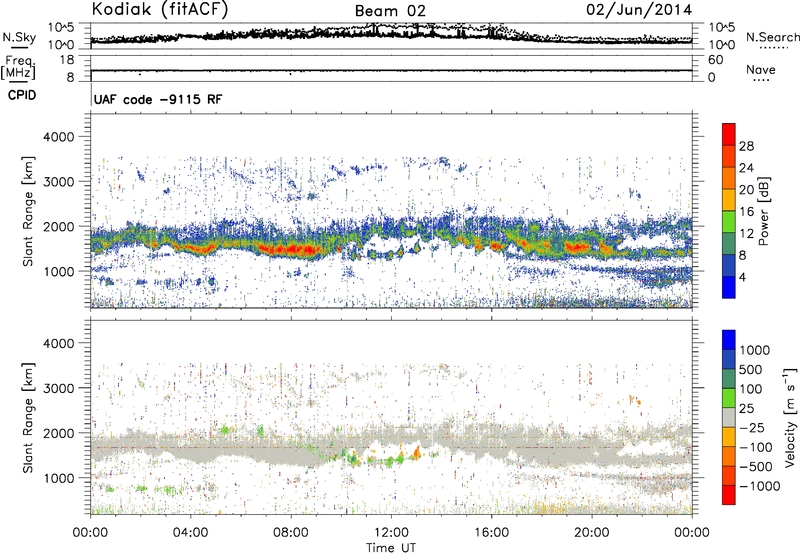
Task: Click the "N.Sky" legend label
Action: [x=19, y=37]
